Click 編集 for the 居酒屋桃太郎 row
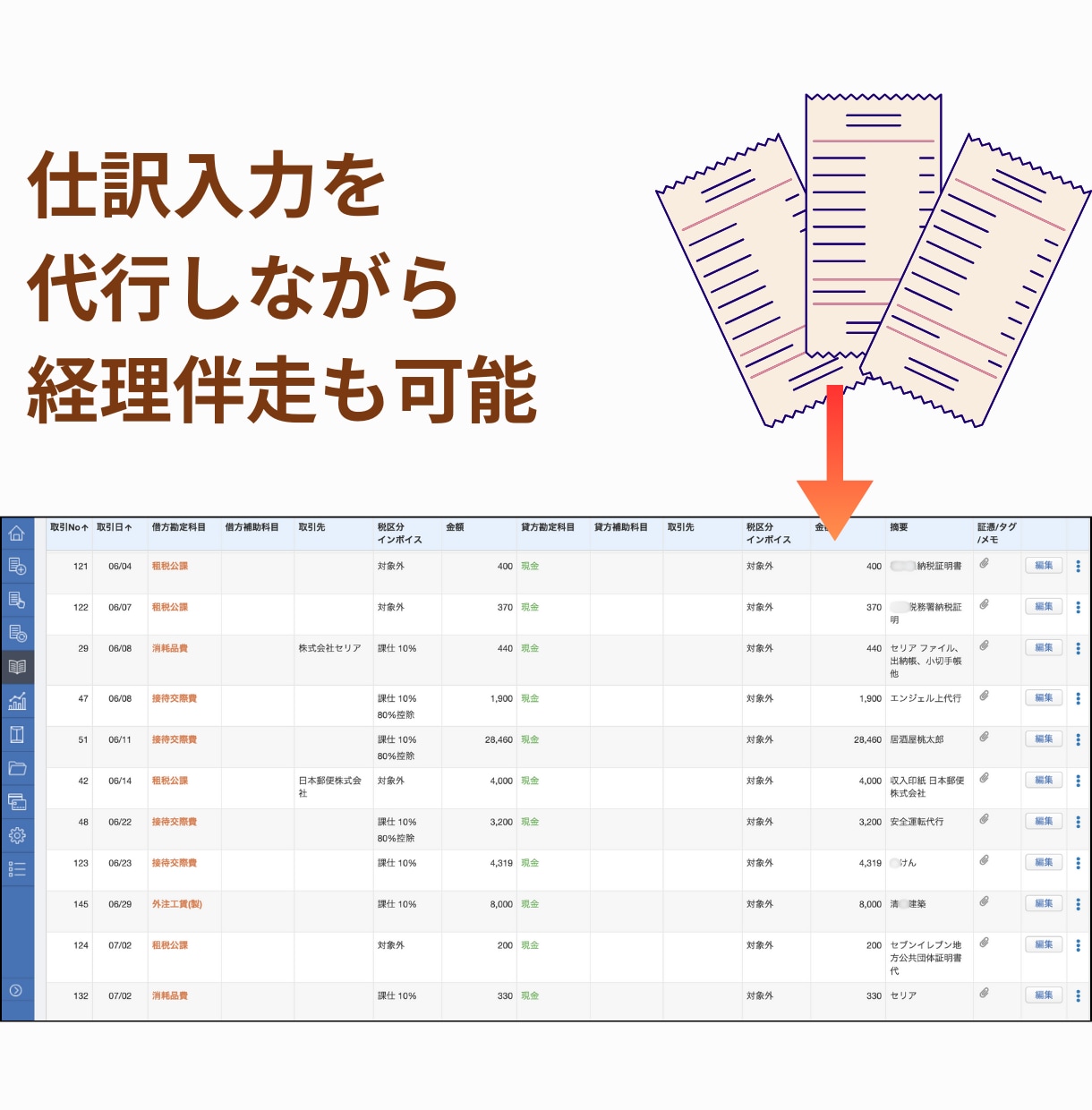 tap(1044, 739)
